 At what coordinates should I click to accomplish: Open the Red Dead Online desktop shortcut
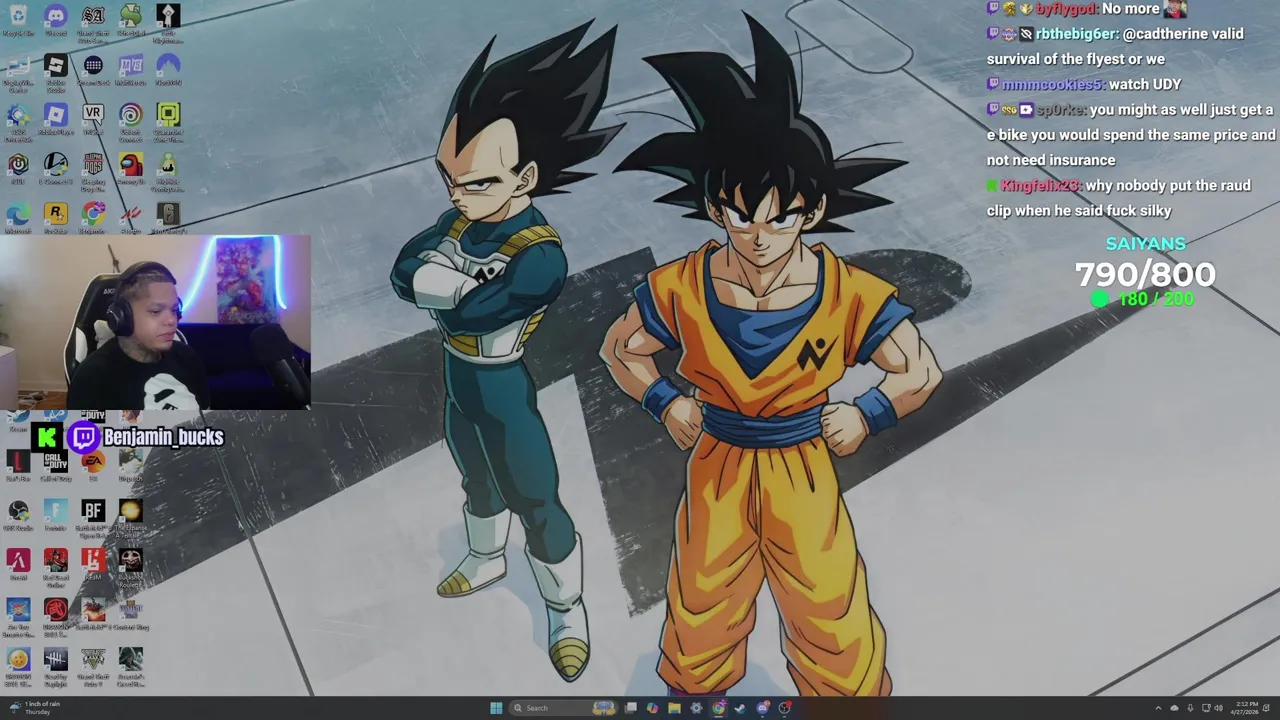(x=55, y=566)
